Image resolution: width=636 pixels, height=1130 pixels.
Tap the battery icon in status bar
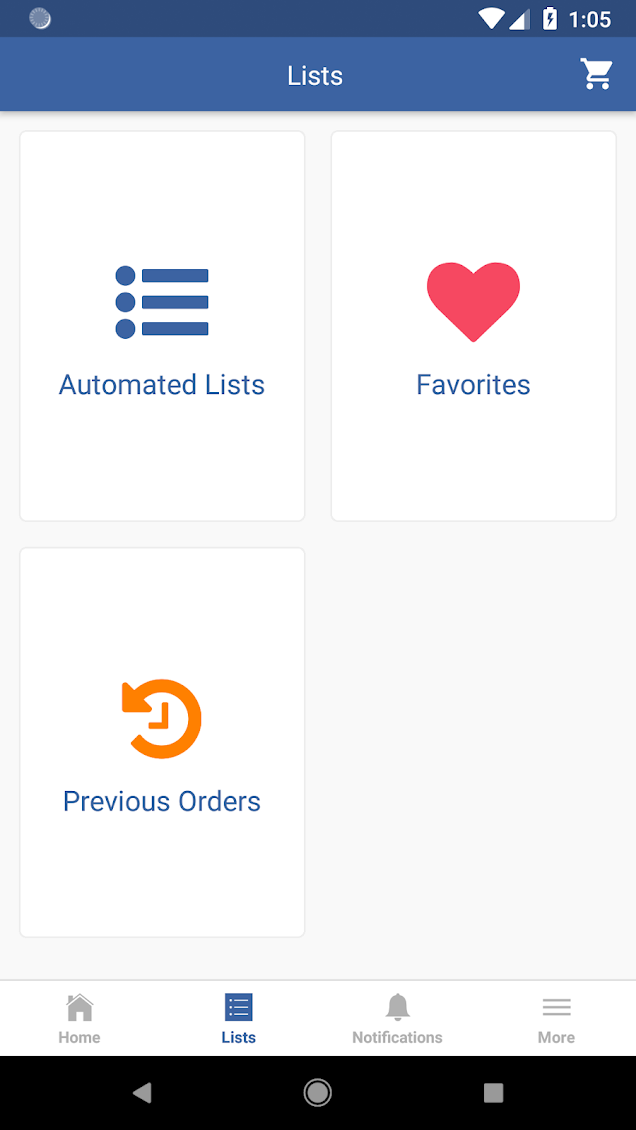tap(549, 19)
